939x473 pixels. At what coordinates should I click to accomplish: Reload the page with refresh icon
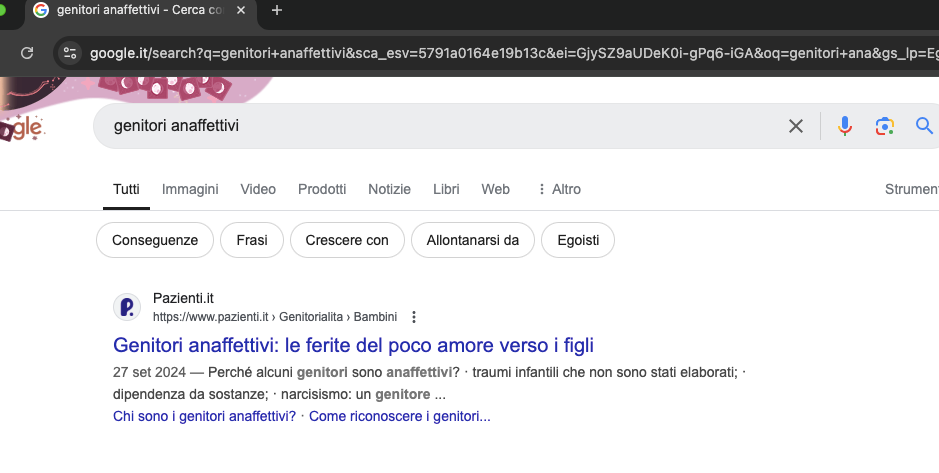coord(27,53)
